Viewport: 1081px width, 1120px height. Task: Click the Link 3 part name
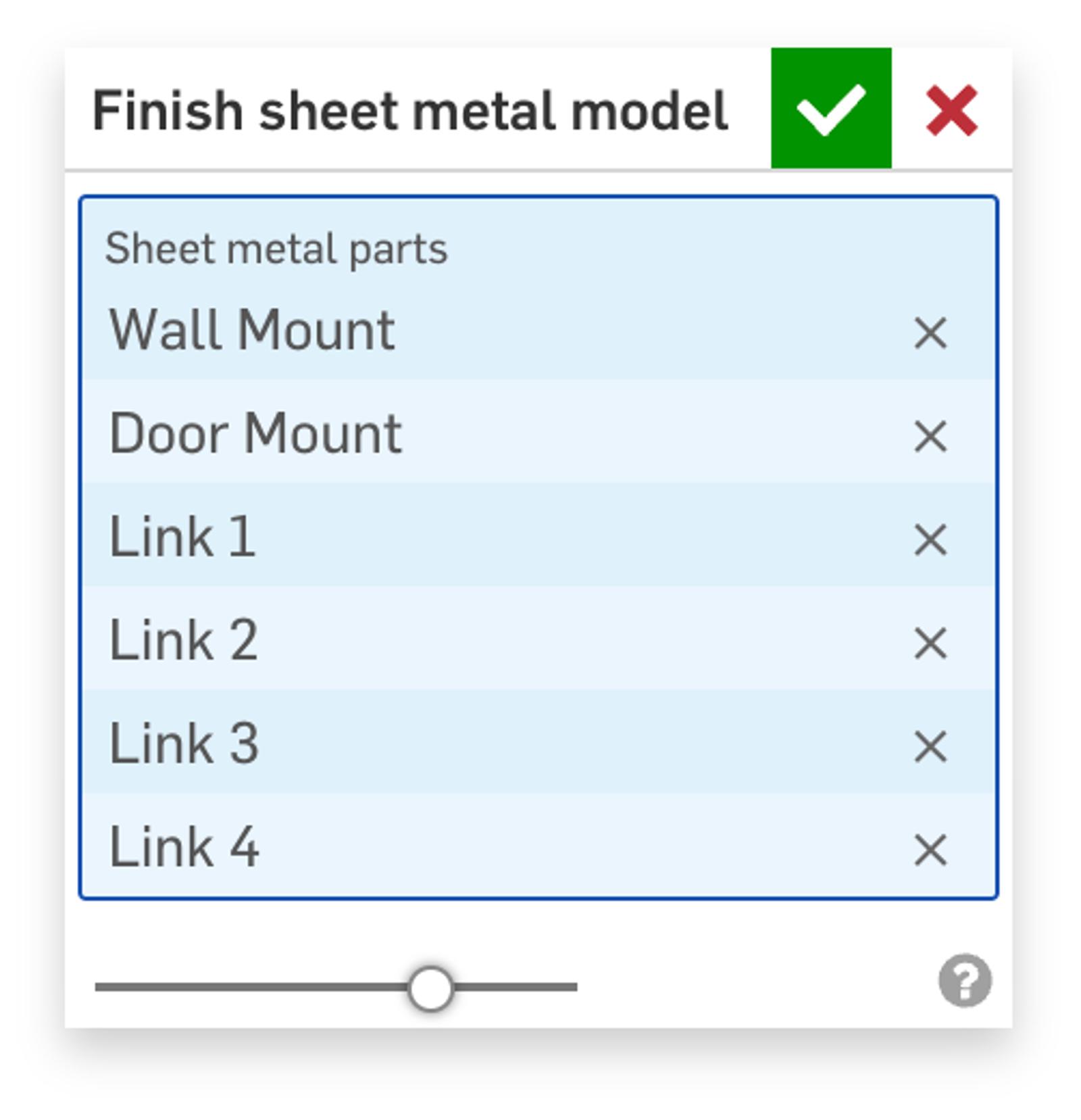(184, 744)
